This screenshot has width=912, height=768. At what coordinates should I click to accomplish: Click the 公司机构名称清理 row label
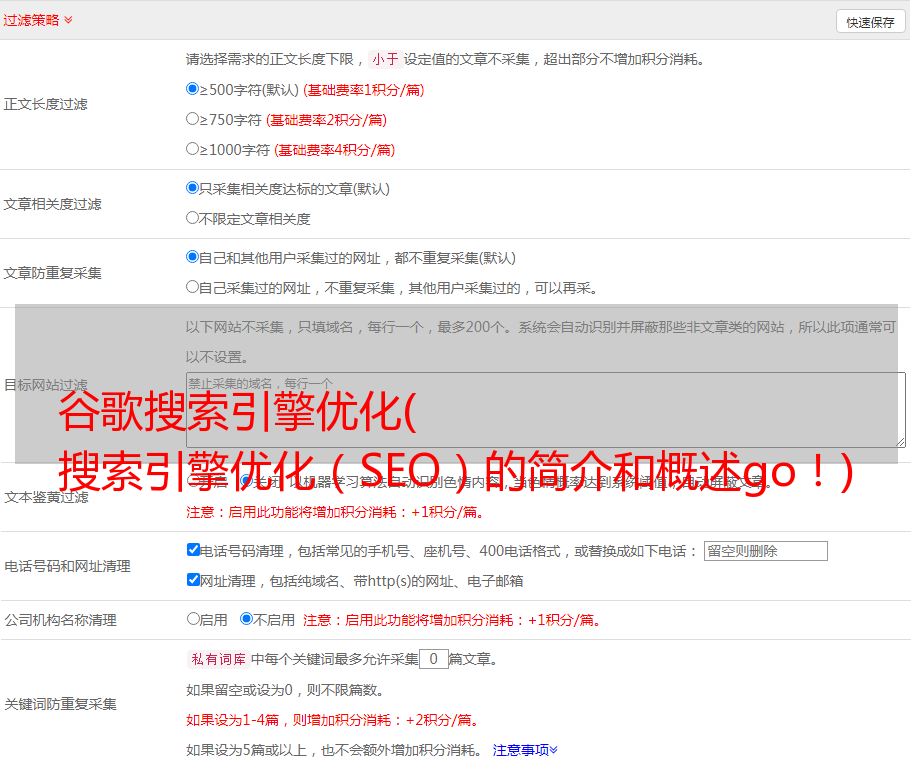point(60,620)
